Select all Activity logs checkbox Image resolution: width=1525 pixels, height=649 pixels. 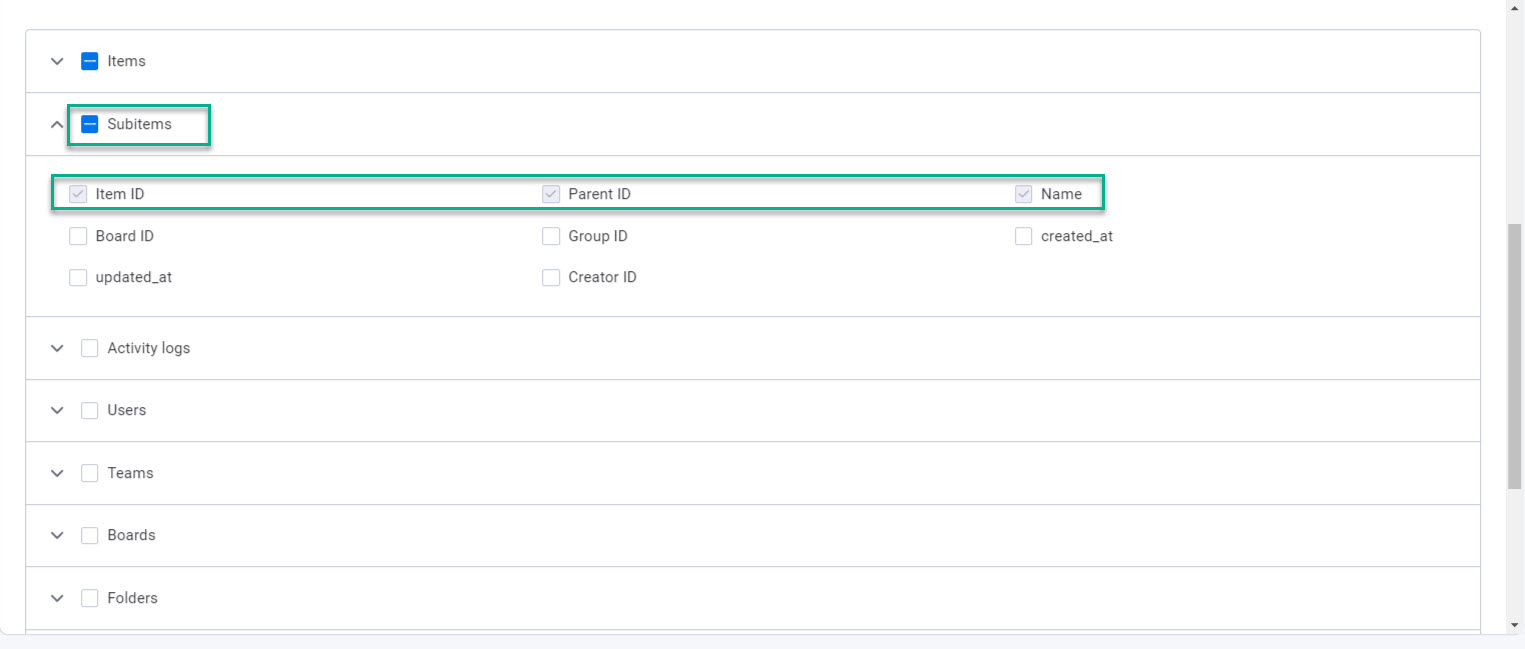click(90, 349)
